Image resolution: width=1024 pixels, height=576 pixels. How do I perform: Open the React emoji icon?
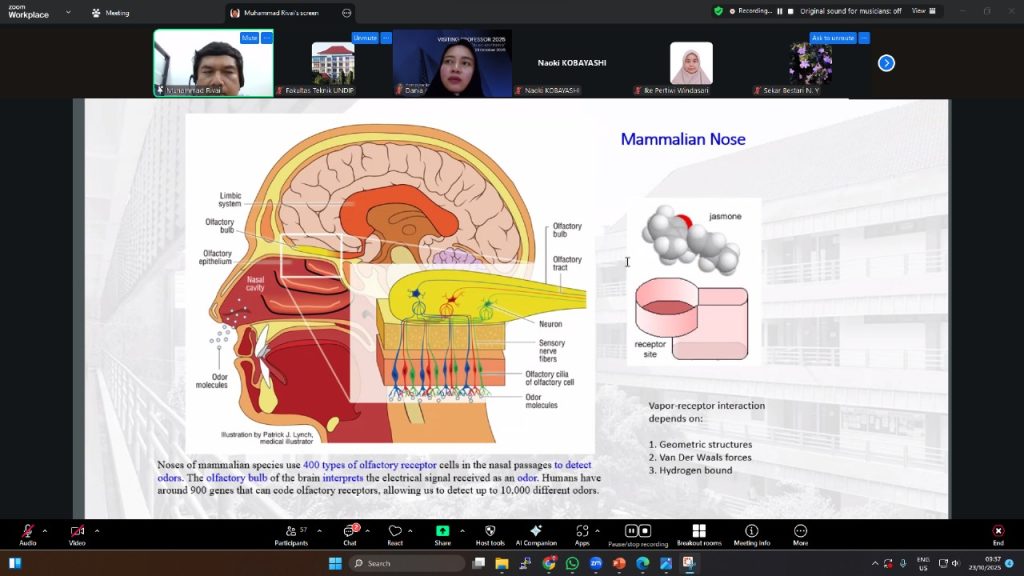tap(395, 531)
